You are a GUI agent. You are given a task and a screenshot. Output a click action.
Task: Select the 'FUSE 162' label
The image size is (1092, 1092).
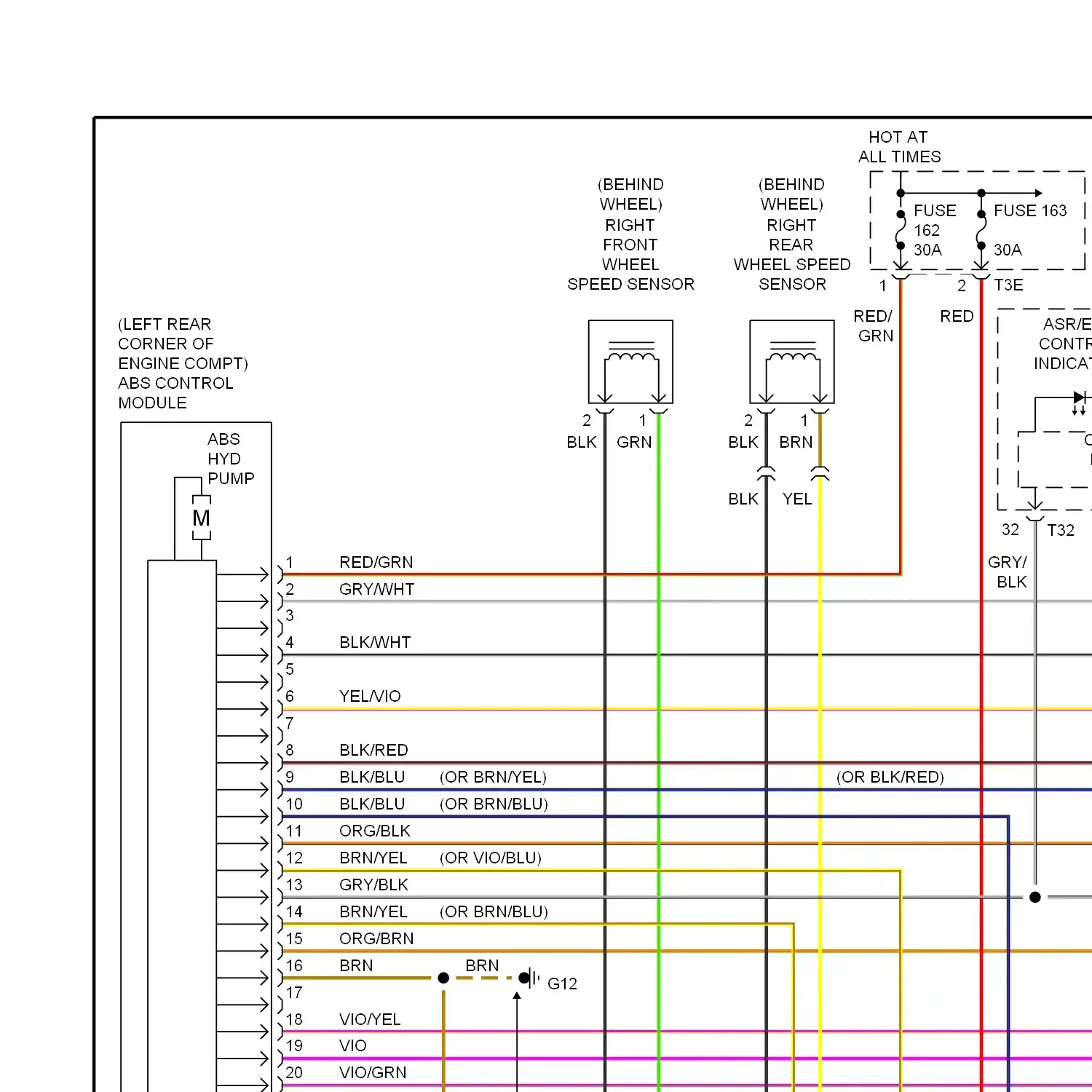pyautogui.click(x=935, y=221)
